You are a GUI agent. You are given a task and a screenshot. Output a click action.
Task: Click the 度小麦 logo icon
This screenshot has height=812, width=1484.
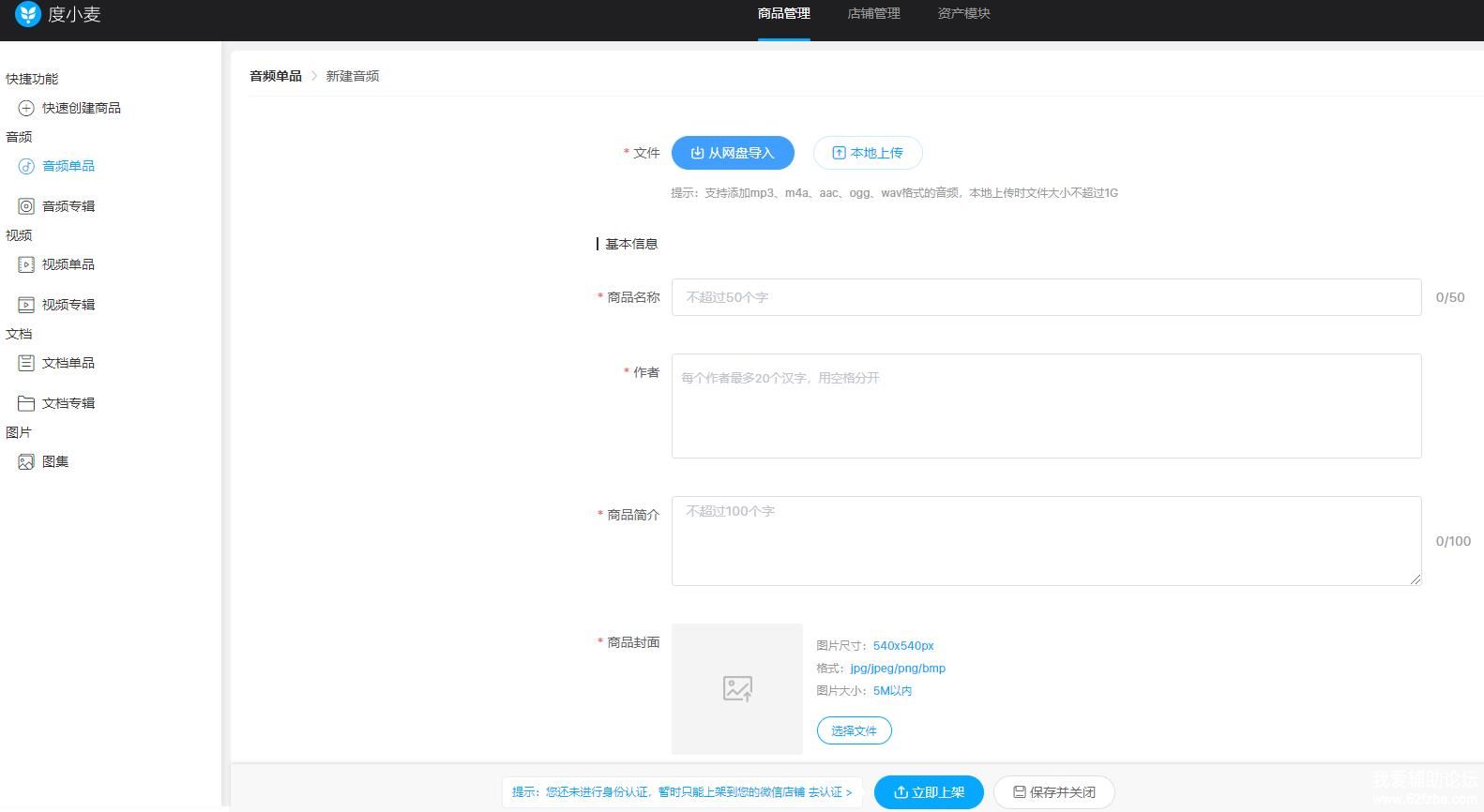click(x=28, y=14)
